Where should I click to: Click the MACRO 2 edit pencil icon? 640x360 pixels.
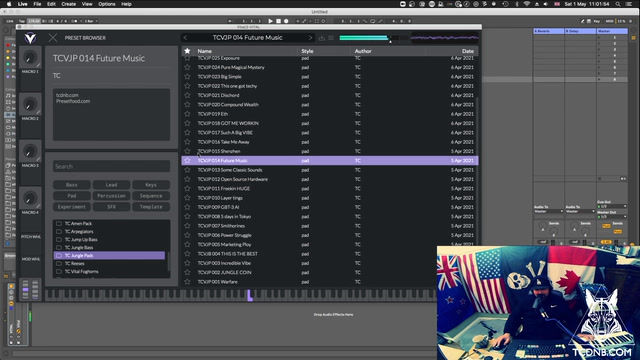[38, 112]
